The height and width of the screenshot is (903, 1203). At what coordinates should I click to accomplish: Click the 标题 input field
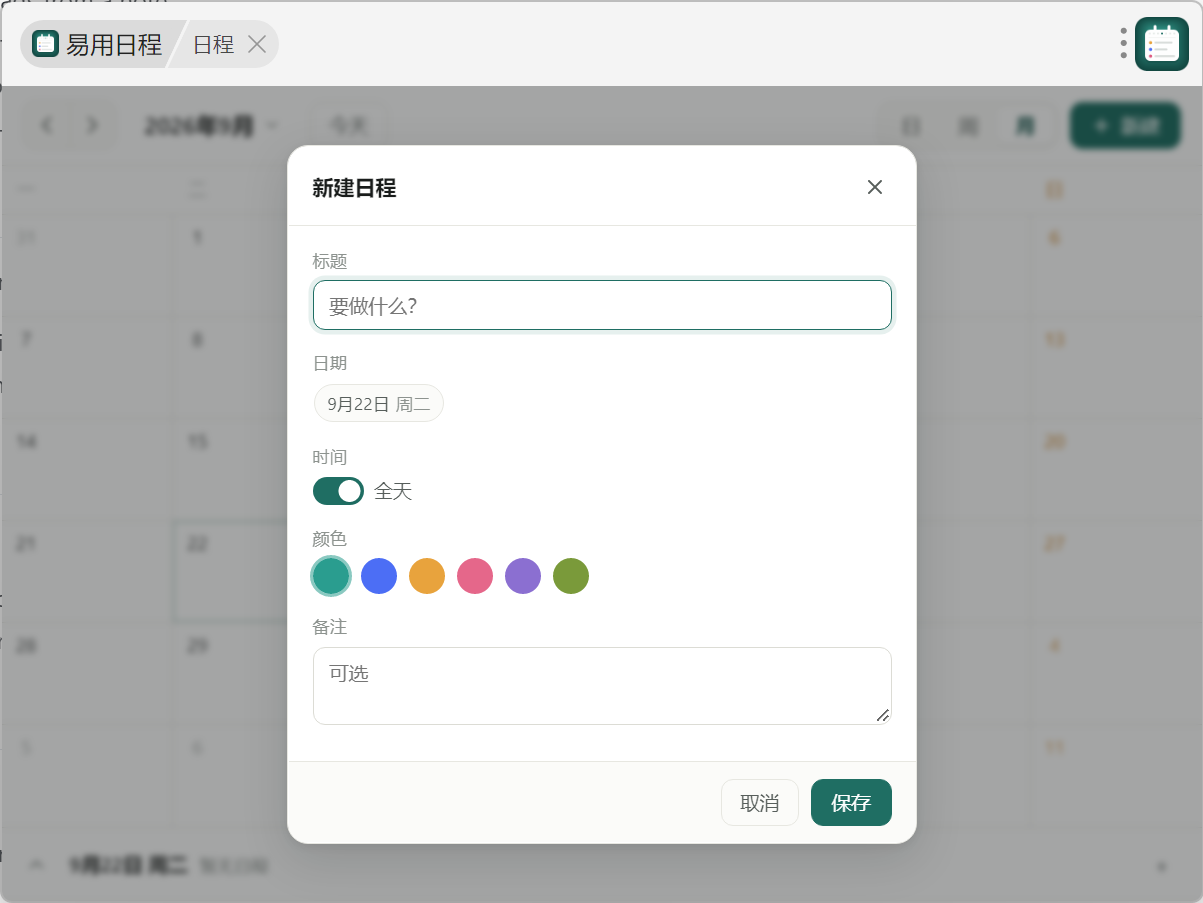click(602, 305)
